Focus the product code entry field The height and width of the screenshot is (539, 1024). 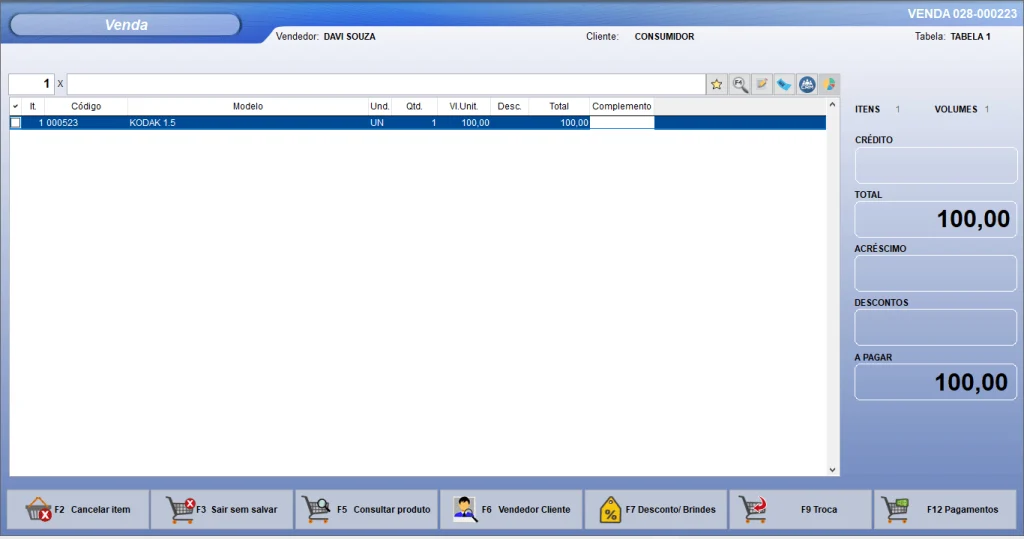[385, 84]
